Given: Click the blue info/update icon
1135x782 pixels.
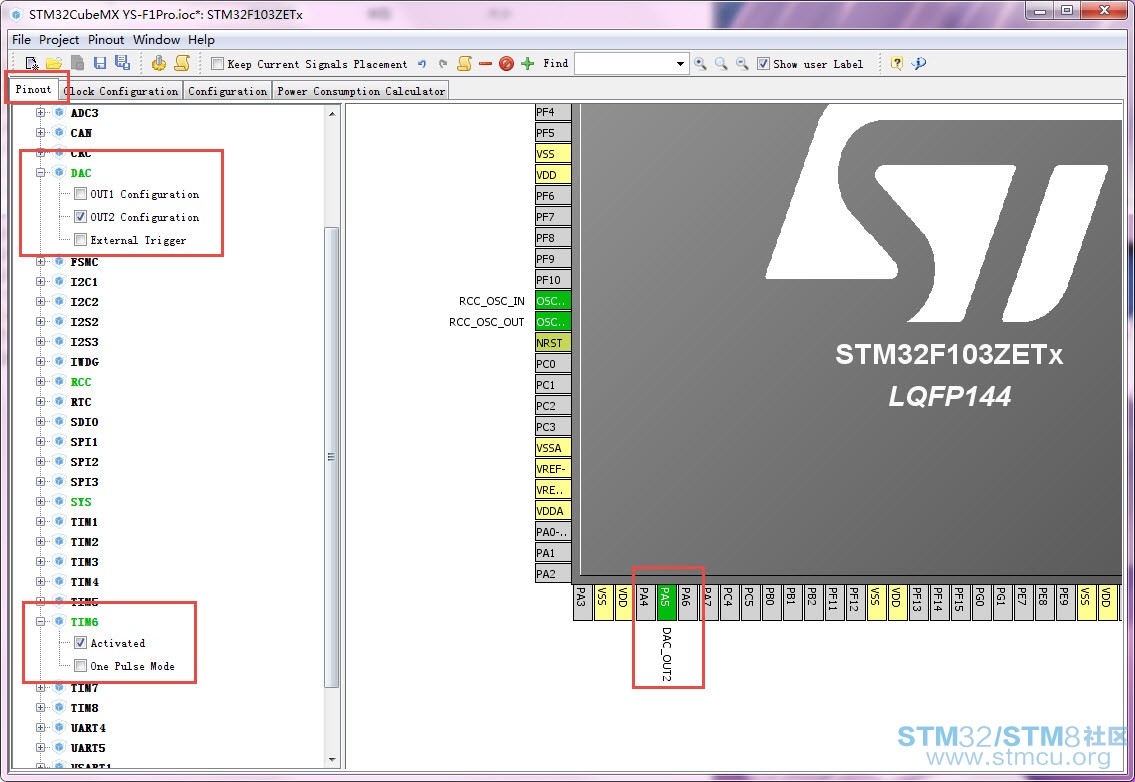Looking at the screenshot, I should click(919, 64).
